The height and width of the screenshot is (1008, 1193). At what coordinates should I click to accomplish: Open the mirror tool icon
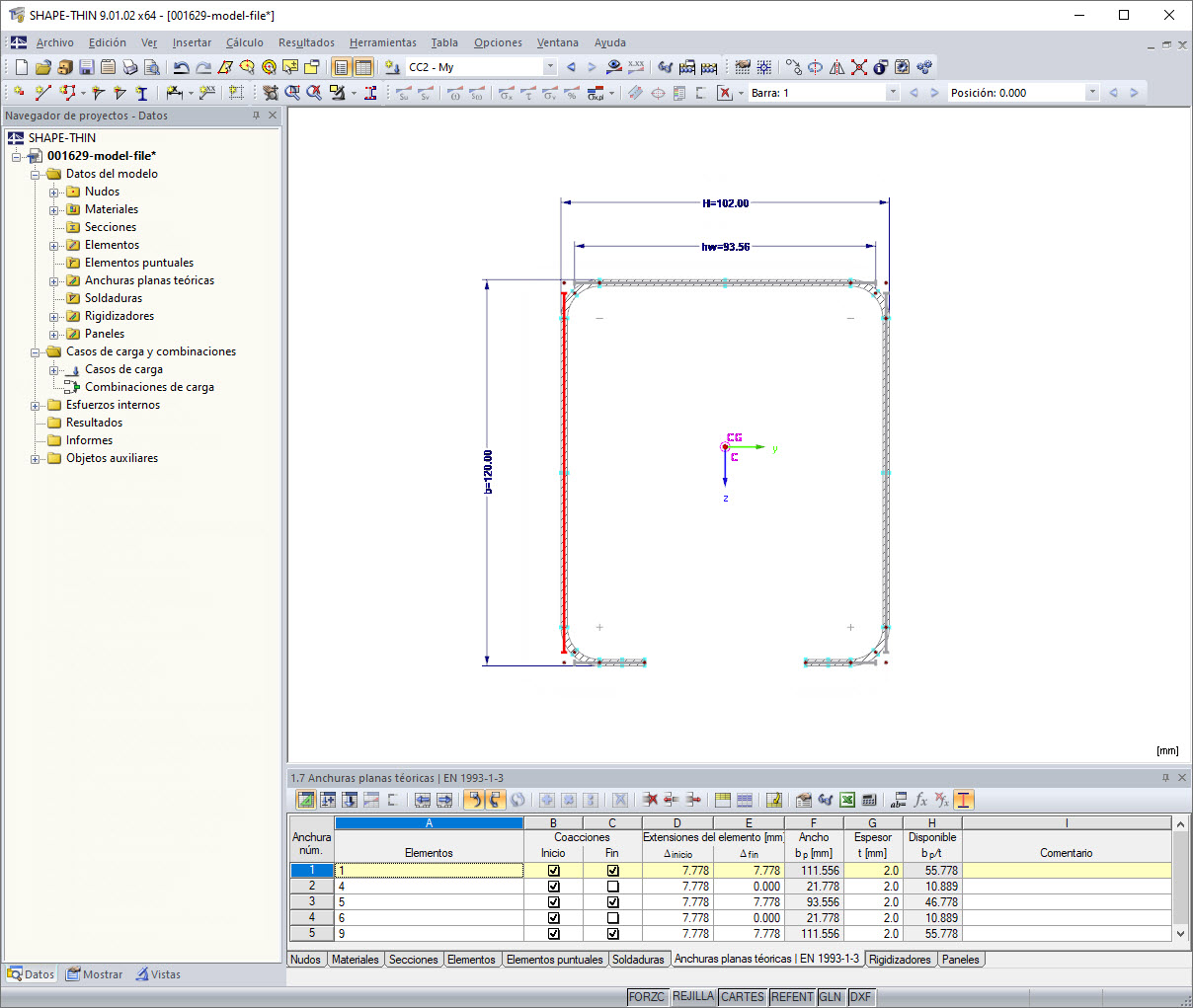[837, 67]
